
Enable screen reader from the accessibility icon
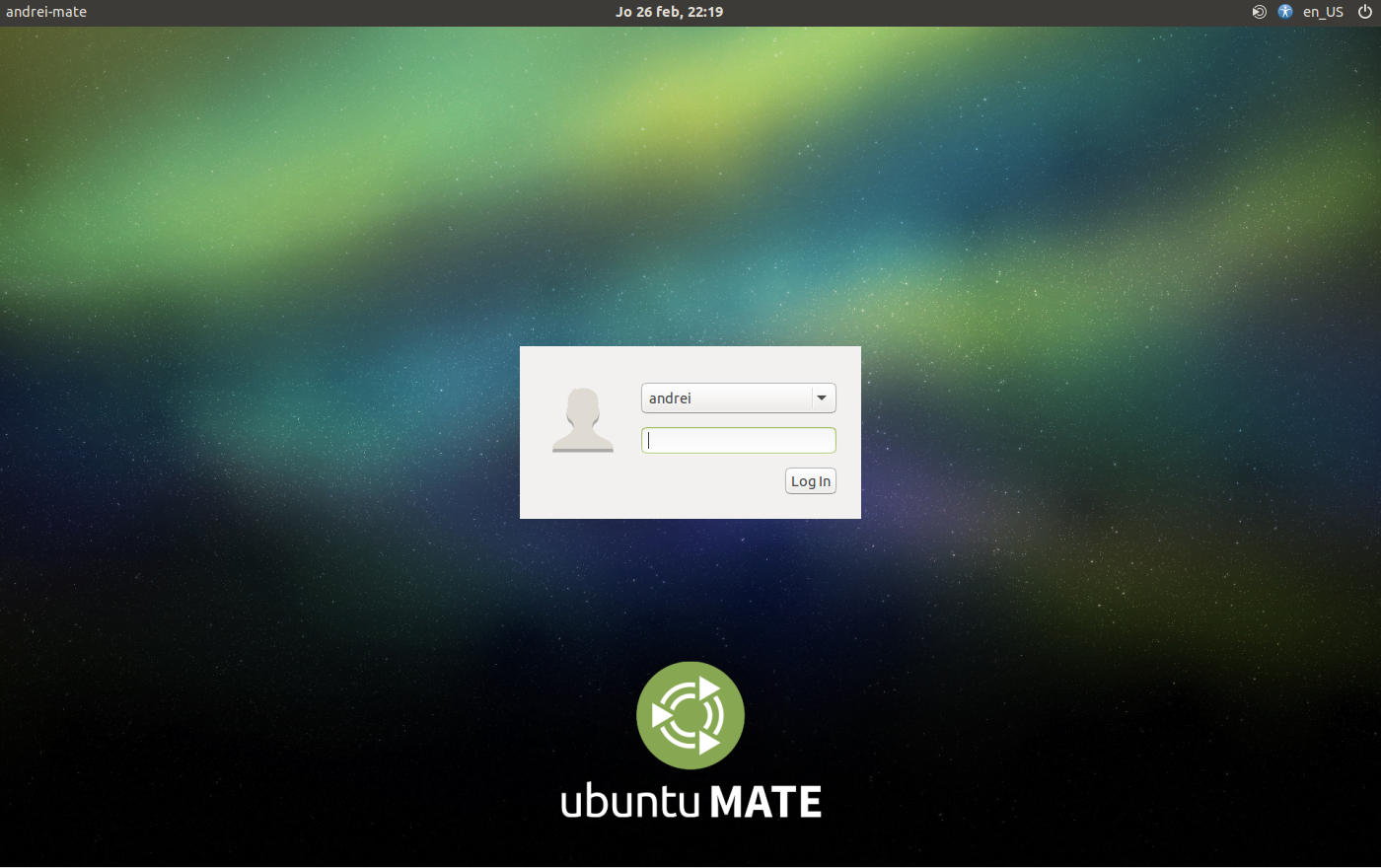[1284, 12]
